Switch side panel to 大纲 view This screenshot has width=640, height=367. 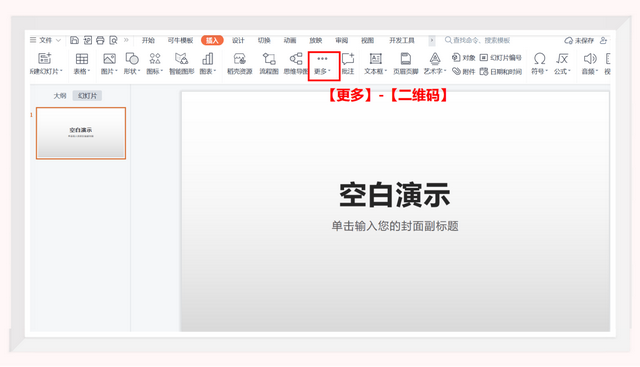click(x=60, y=96)
